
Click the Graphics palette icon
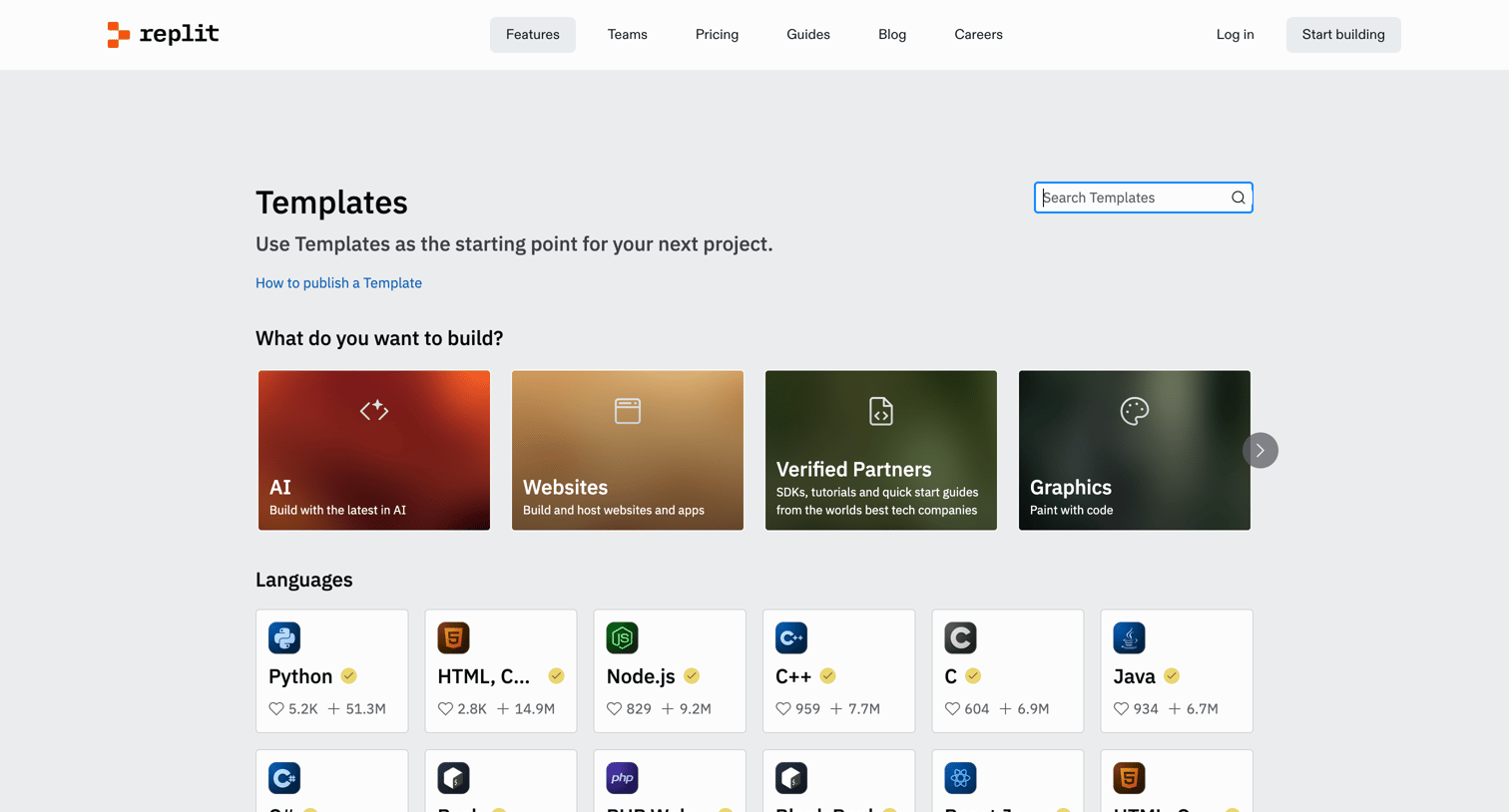(1135, 411)
